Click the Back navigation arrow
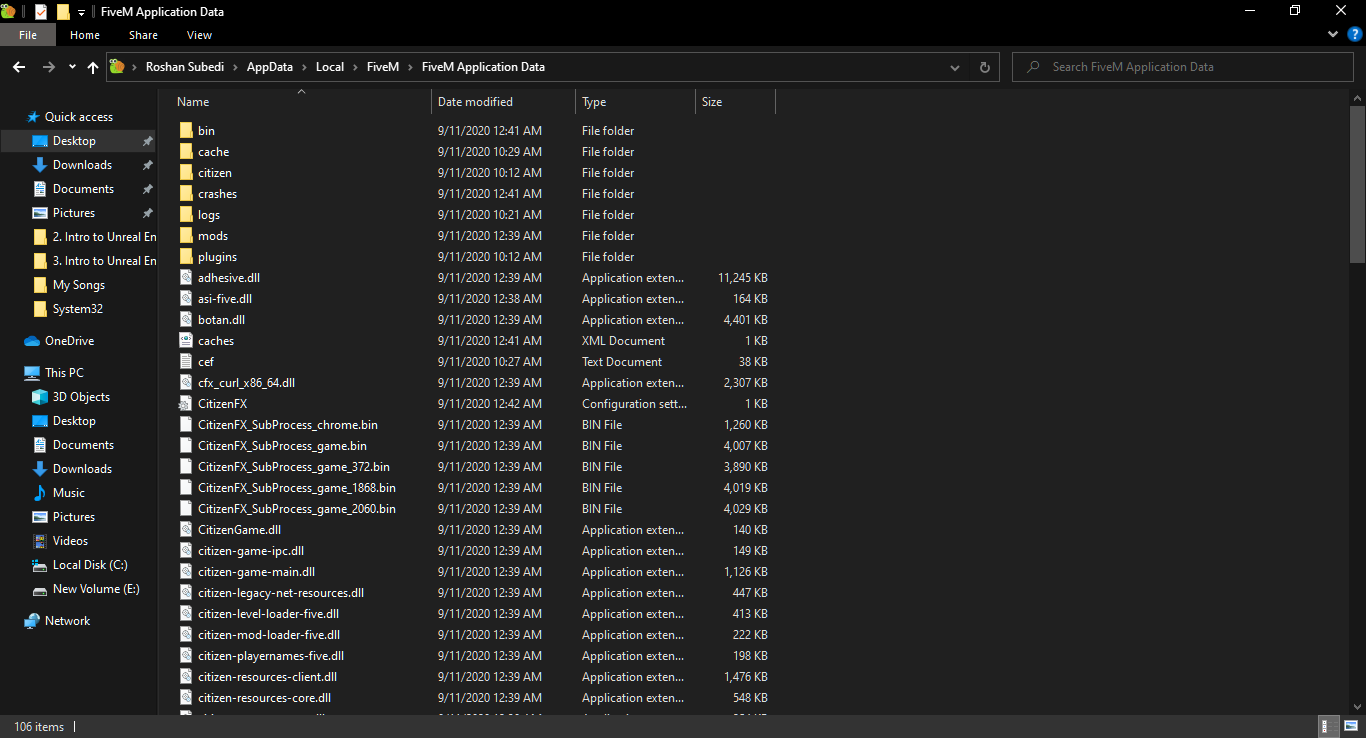The width and height of the screenshot is (1366, 738). pos(19,67)
